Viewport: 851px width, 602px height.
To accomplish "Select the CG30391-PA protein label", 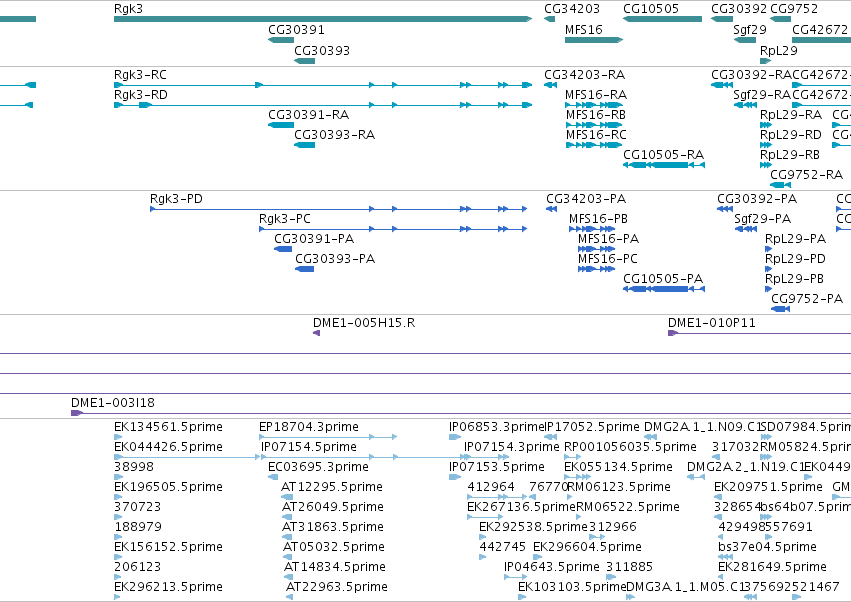I will [314, 239].
